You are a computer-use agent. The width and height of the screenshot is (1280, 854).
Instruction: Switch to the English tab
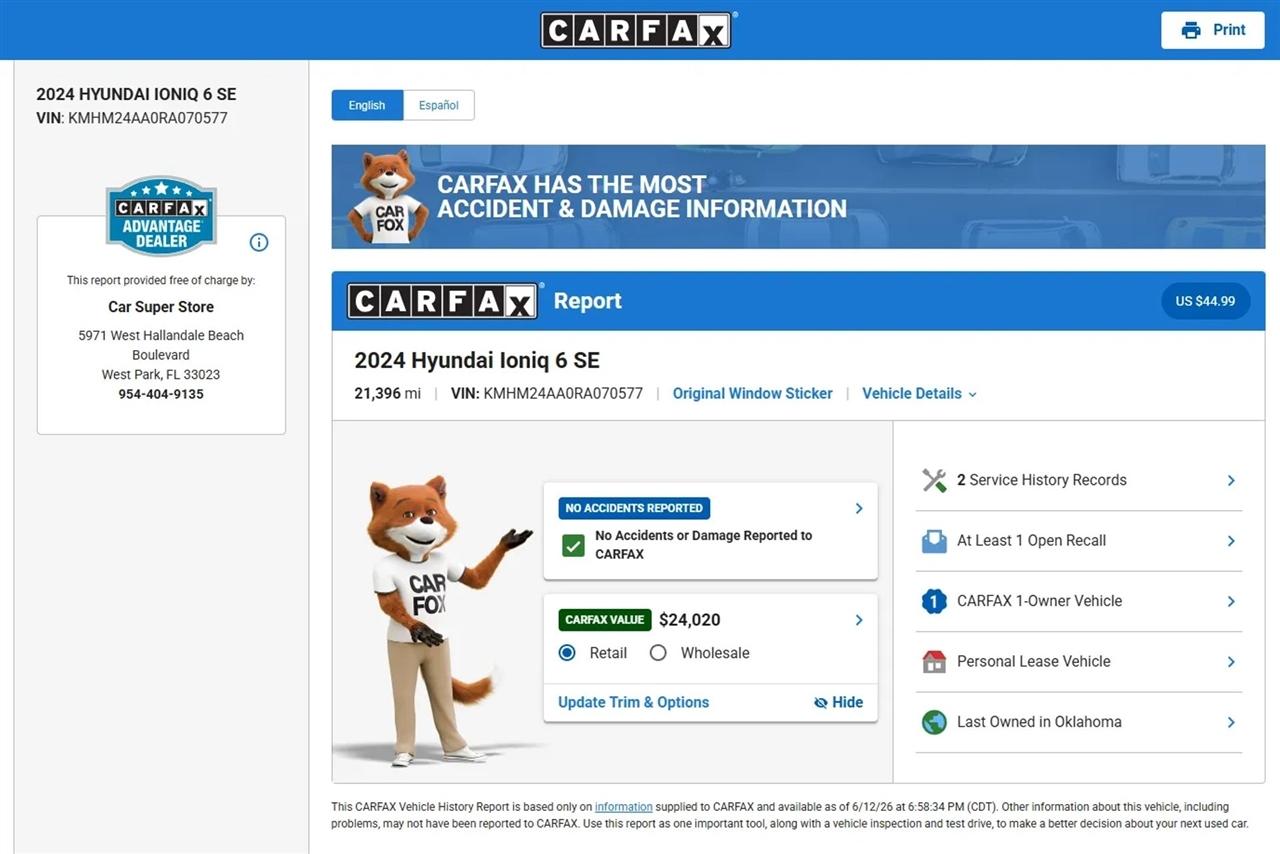367,105
